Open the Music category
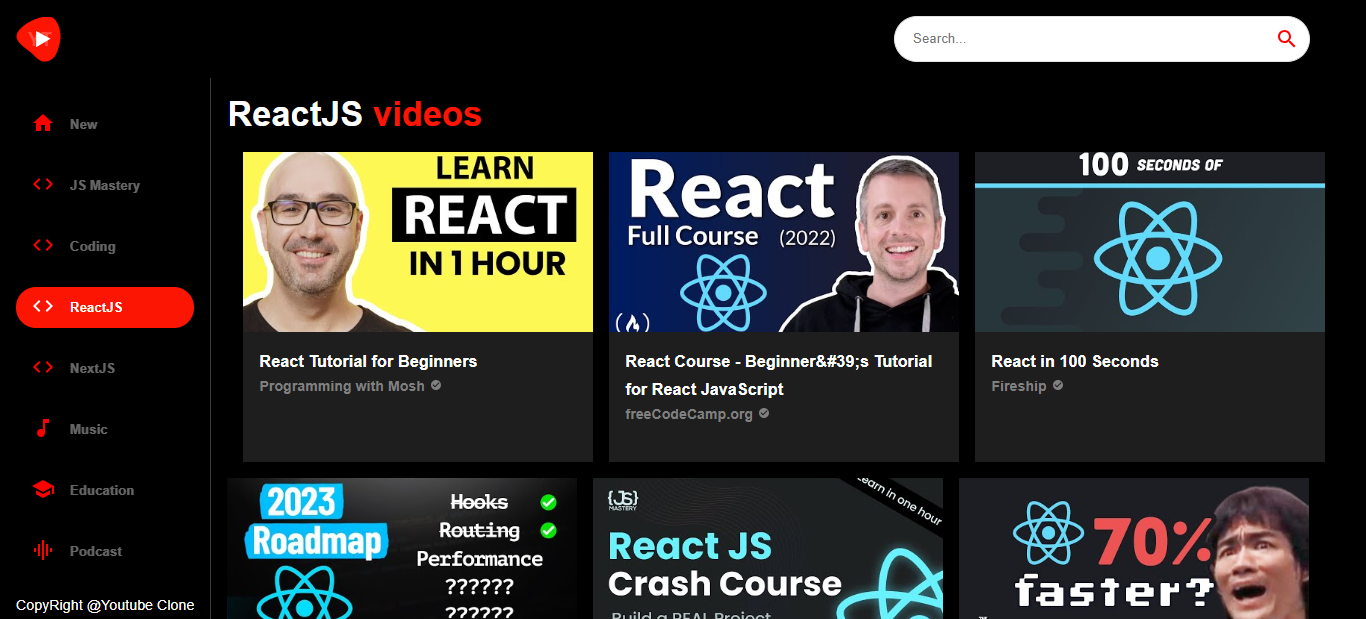Image resolution: width=1366 pixels, height=619 pixels. coord(89,429)
